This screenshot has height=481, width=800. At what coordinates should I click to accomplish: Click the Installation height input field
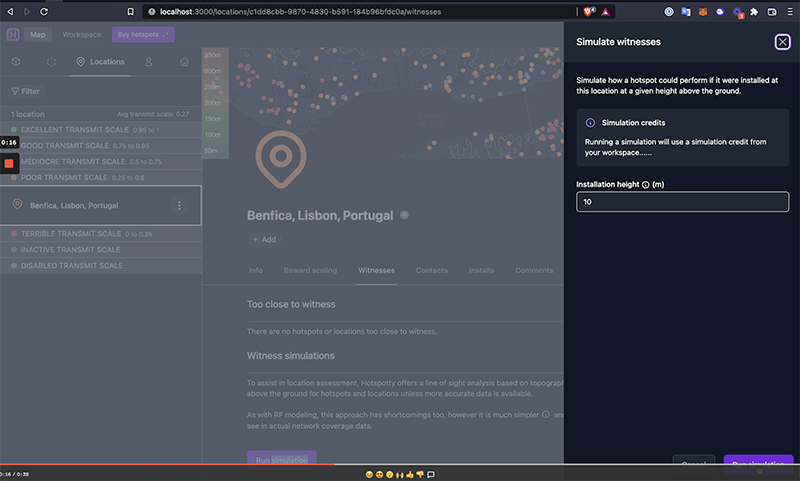[x=682, y=202]
